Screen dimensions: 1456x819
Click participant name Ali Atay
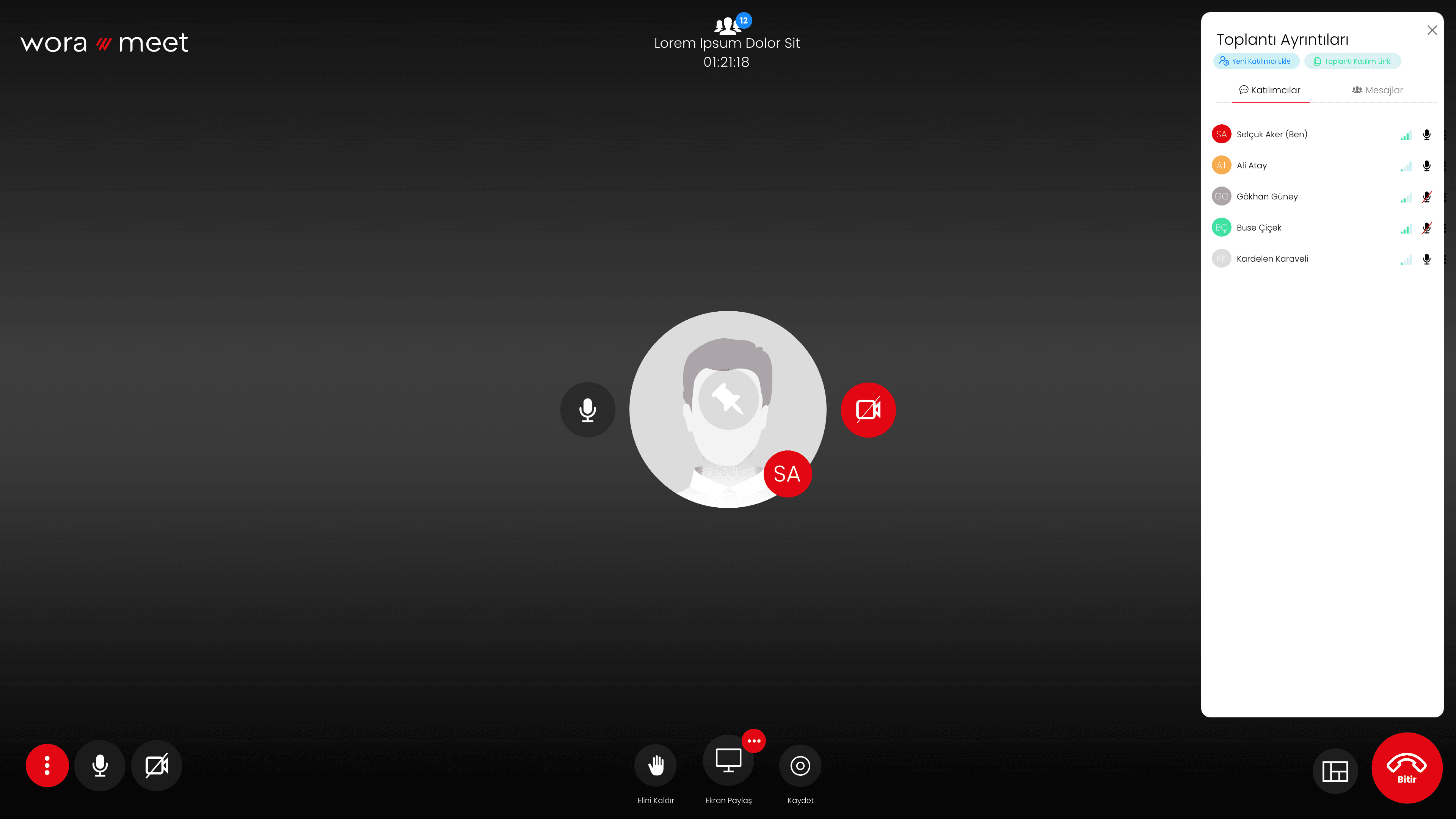[x=1251, y=166]
